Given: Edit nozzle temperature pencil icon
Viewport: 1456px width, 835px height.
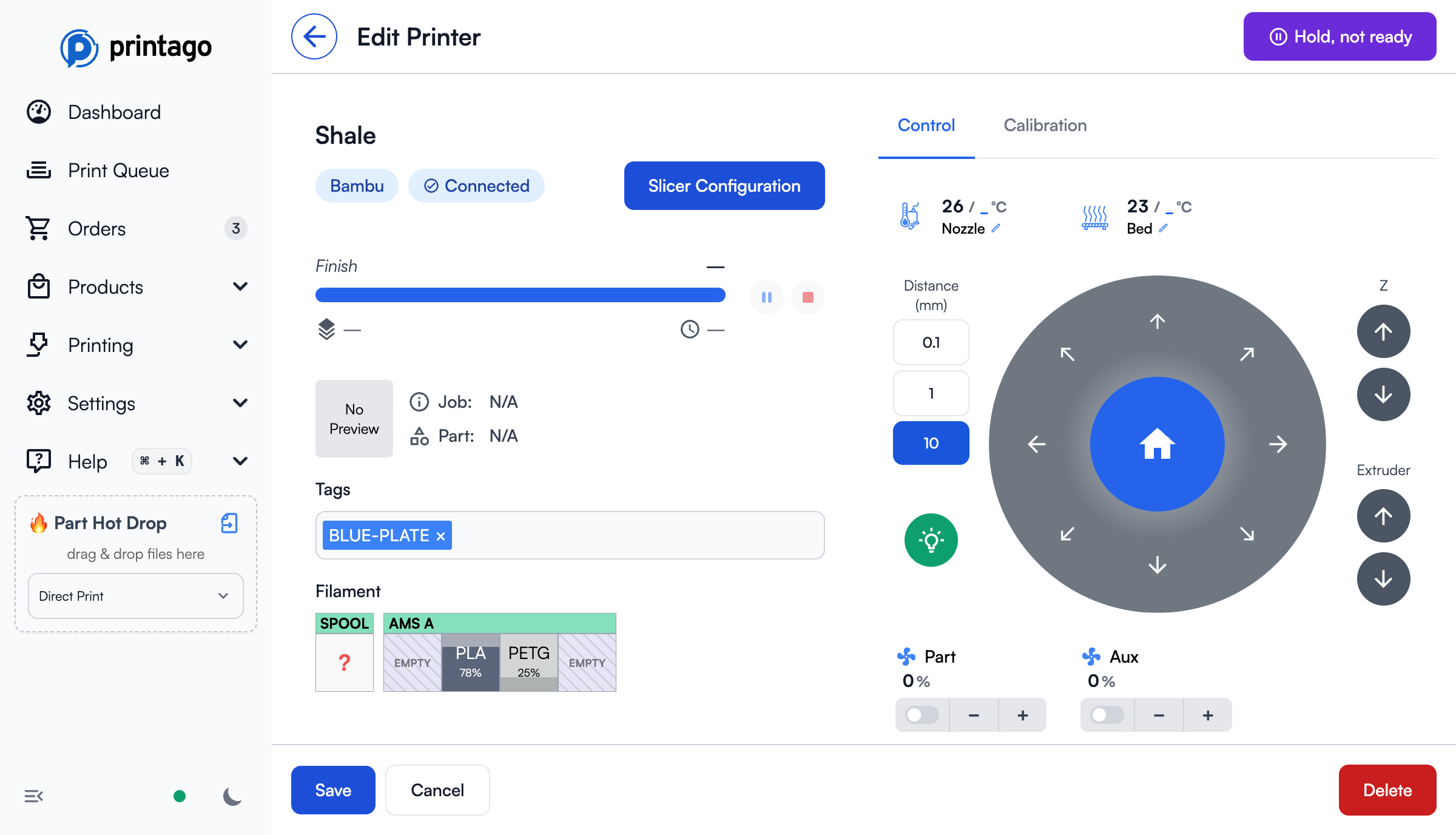Looking at the screenshot, I should click(996, 229).
